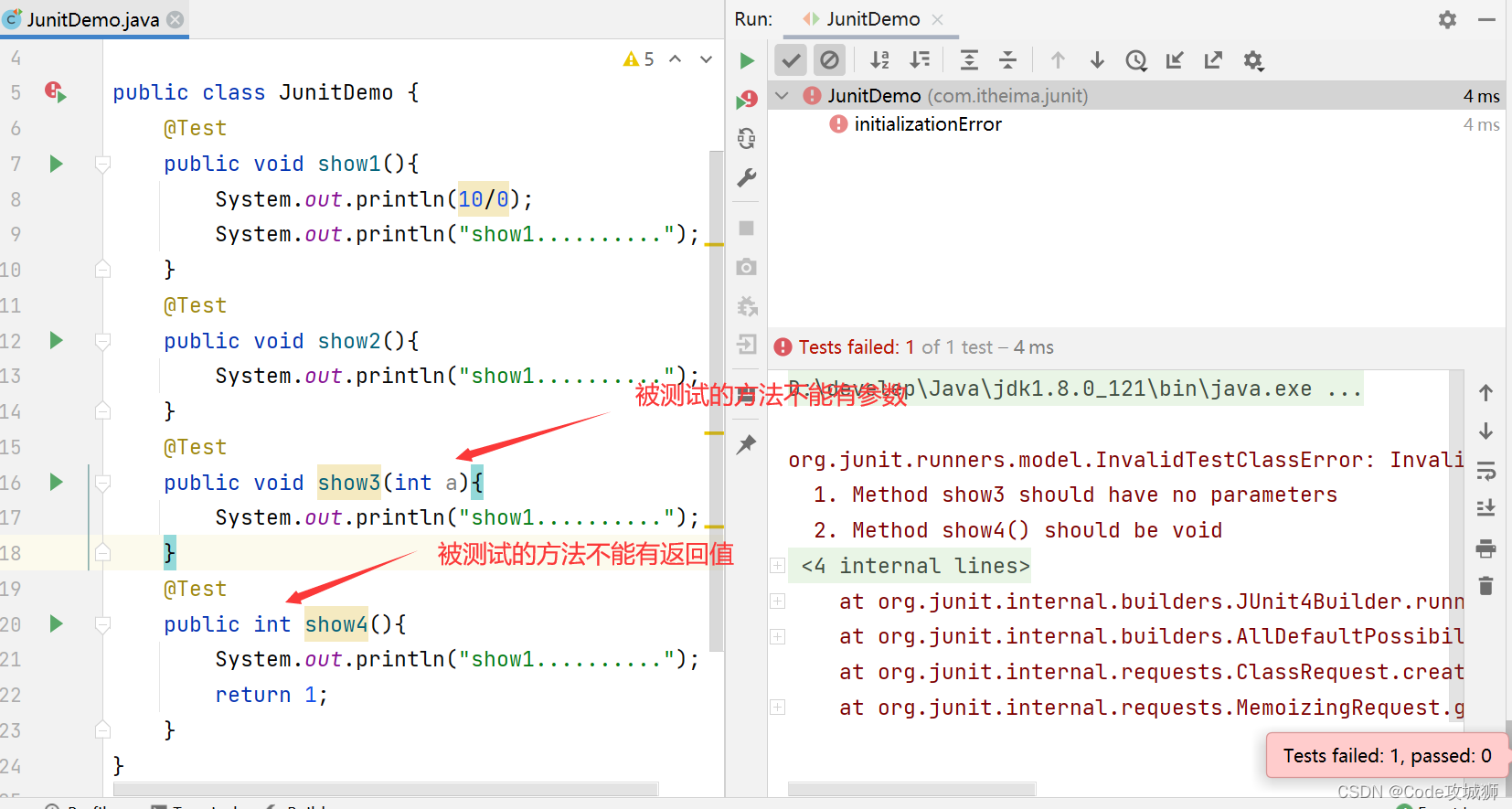This screenshot has width=1512, height=809.
Task: Sort tests alphabetically
Action: (x=880, y=60)
